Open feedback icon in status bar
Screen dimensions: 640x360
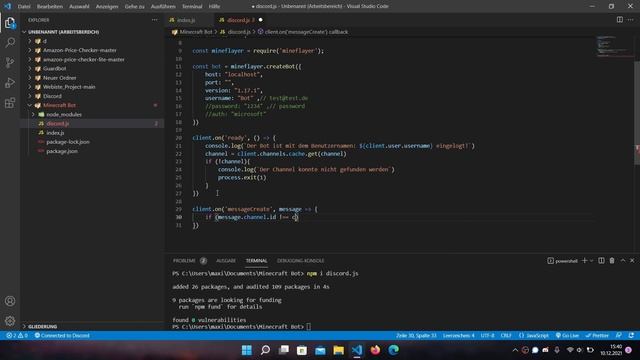pos(619,336)
